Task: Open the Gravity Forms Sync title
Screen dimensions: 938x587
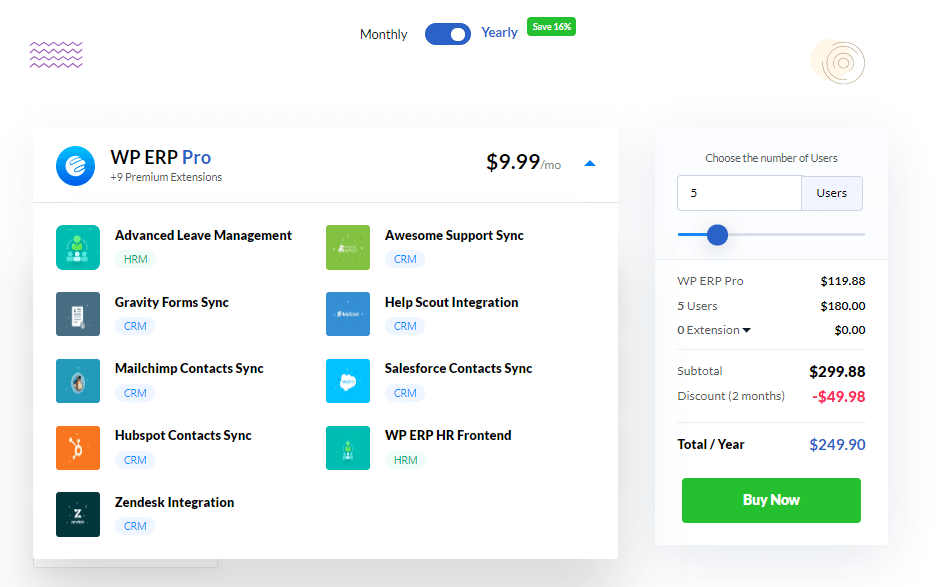Action: (x=172, y=303)
